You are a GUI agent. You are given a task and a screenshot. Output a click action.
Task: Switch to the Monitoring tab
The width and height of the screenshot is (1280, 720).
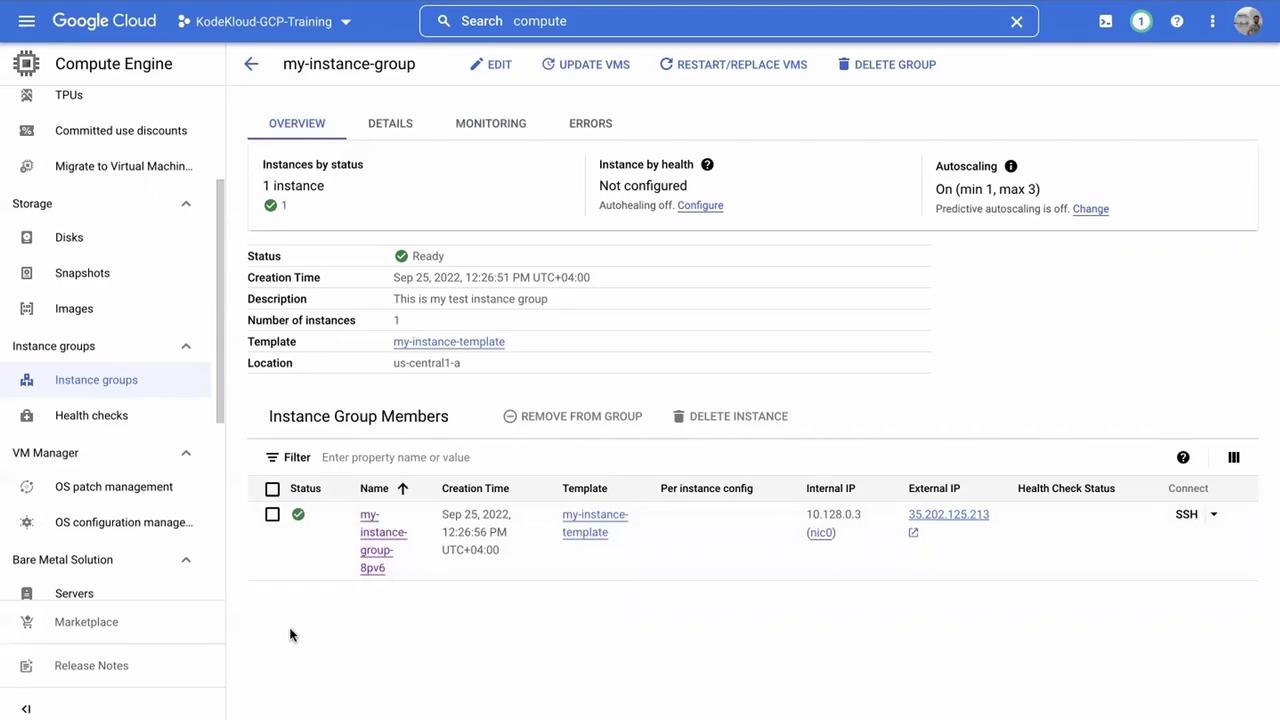tap(491, 123)
